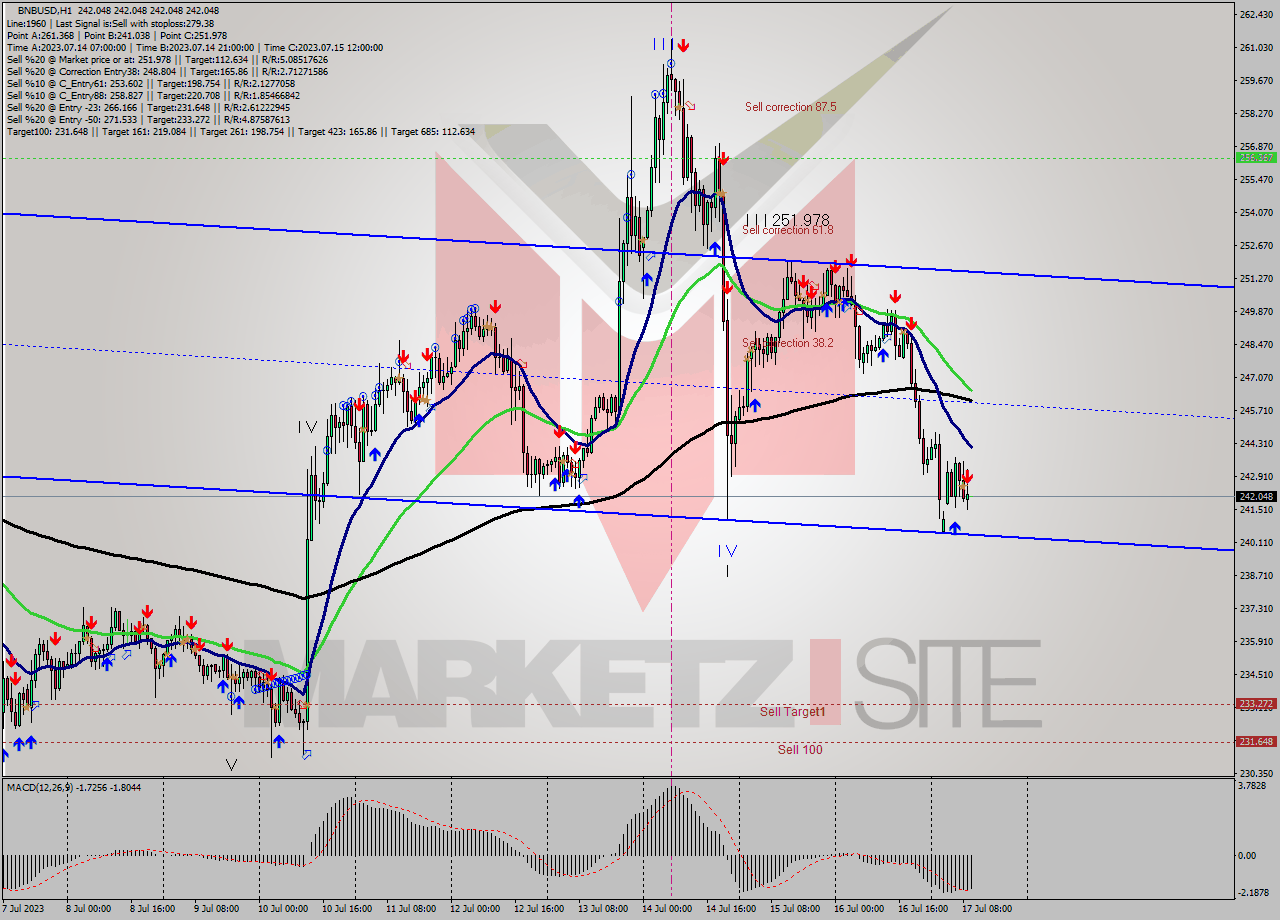Click the 'I I I' wave label at the top peak
The width and height of the screenshot is (1280, 920).
pos(661,44)
